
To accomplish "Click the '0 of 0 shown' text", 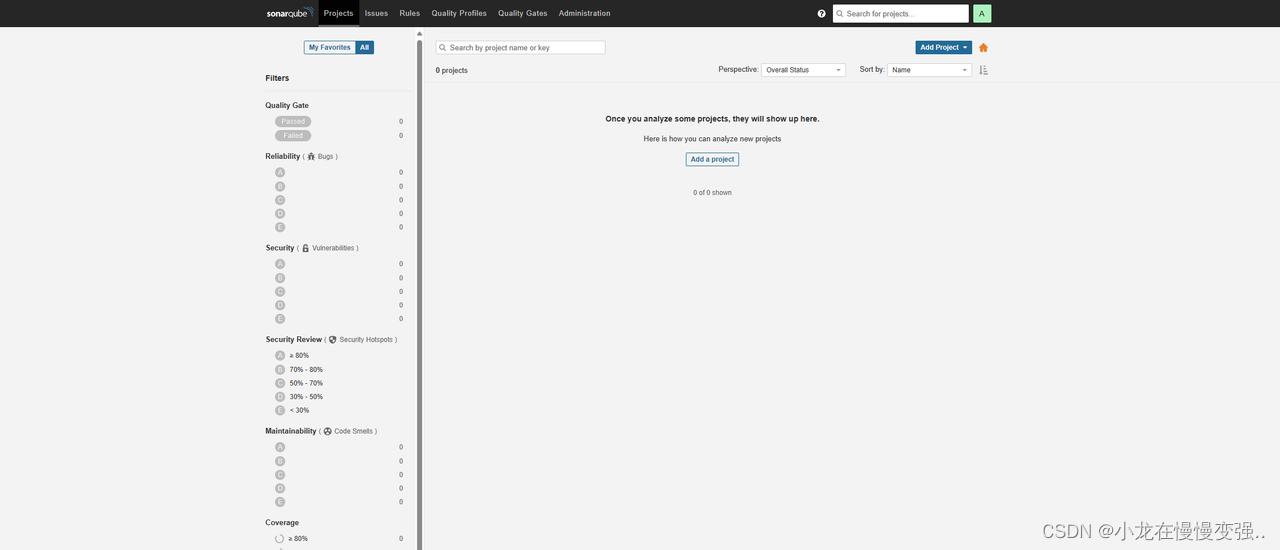I will point(712,193).
